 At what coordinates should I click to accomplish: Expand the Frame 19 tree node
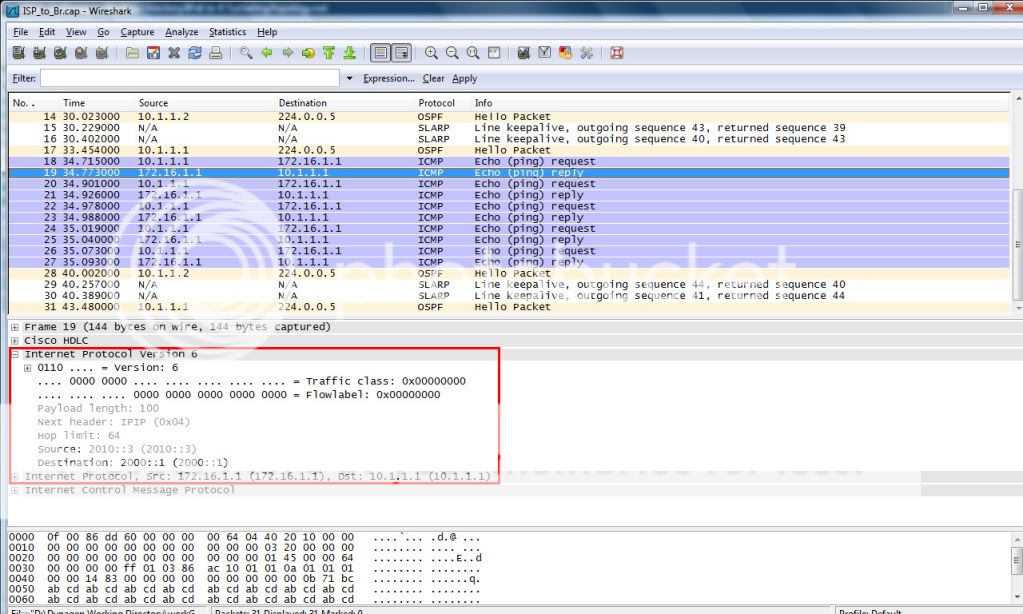pyautogui.click(x=14, y=327)
